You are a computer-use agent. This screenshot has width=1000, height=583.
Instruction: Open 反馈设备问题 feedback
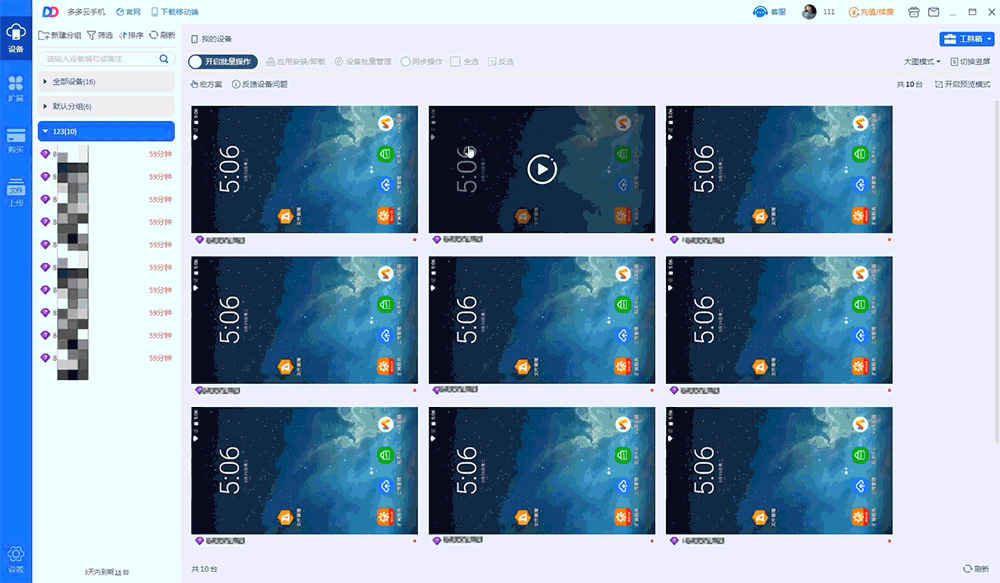(x=260, y=84)
